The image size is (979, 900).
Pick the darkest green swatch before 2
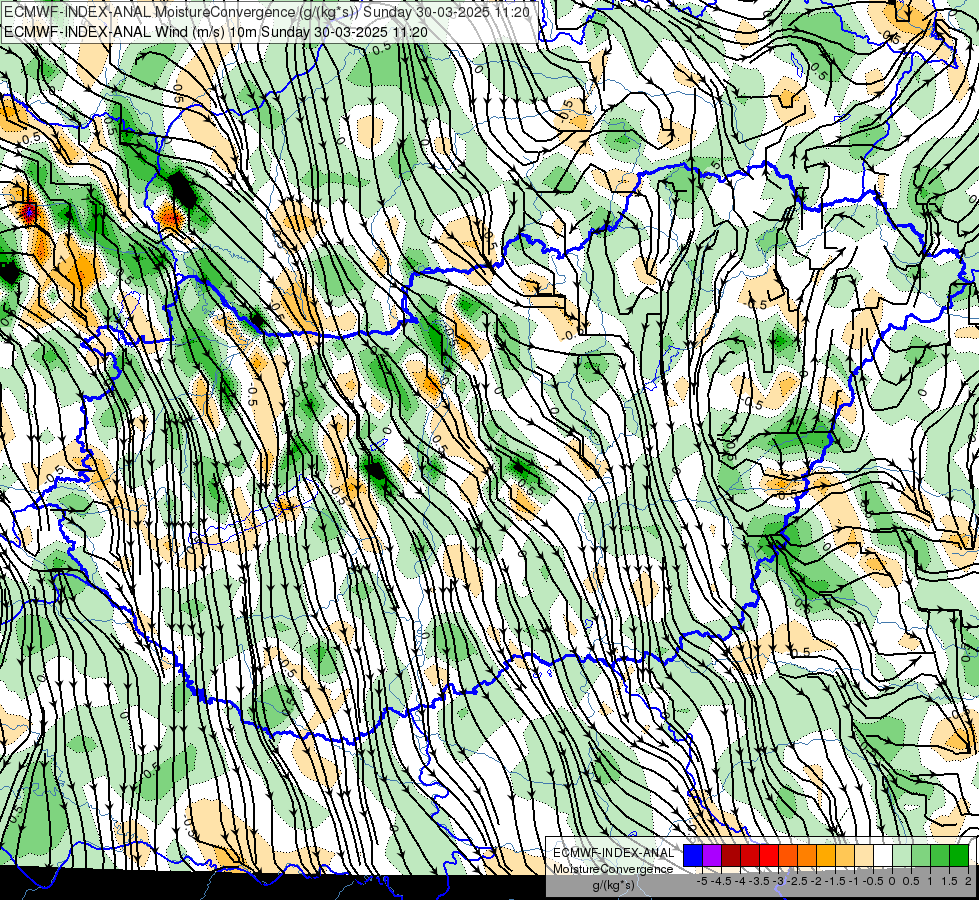click(x=959, y=856)
